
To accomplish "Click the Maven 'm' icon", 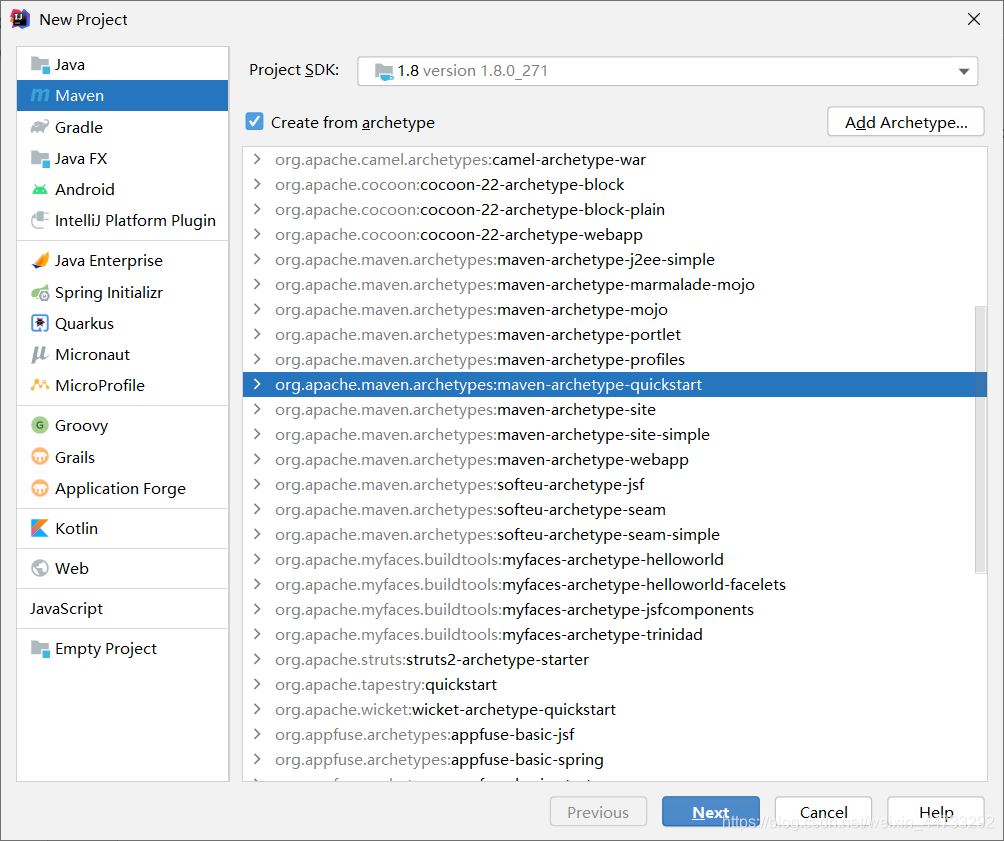I will click(40, 95).
